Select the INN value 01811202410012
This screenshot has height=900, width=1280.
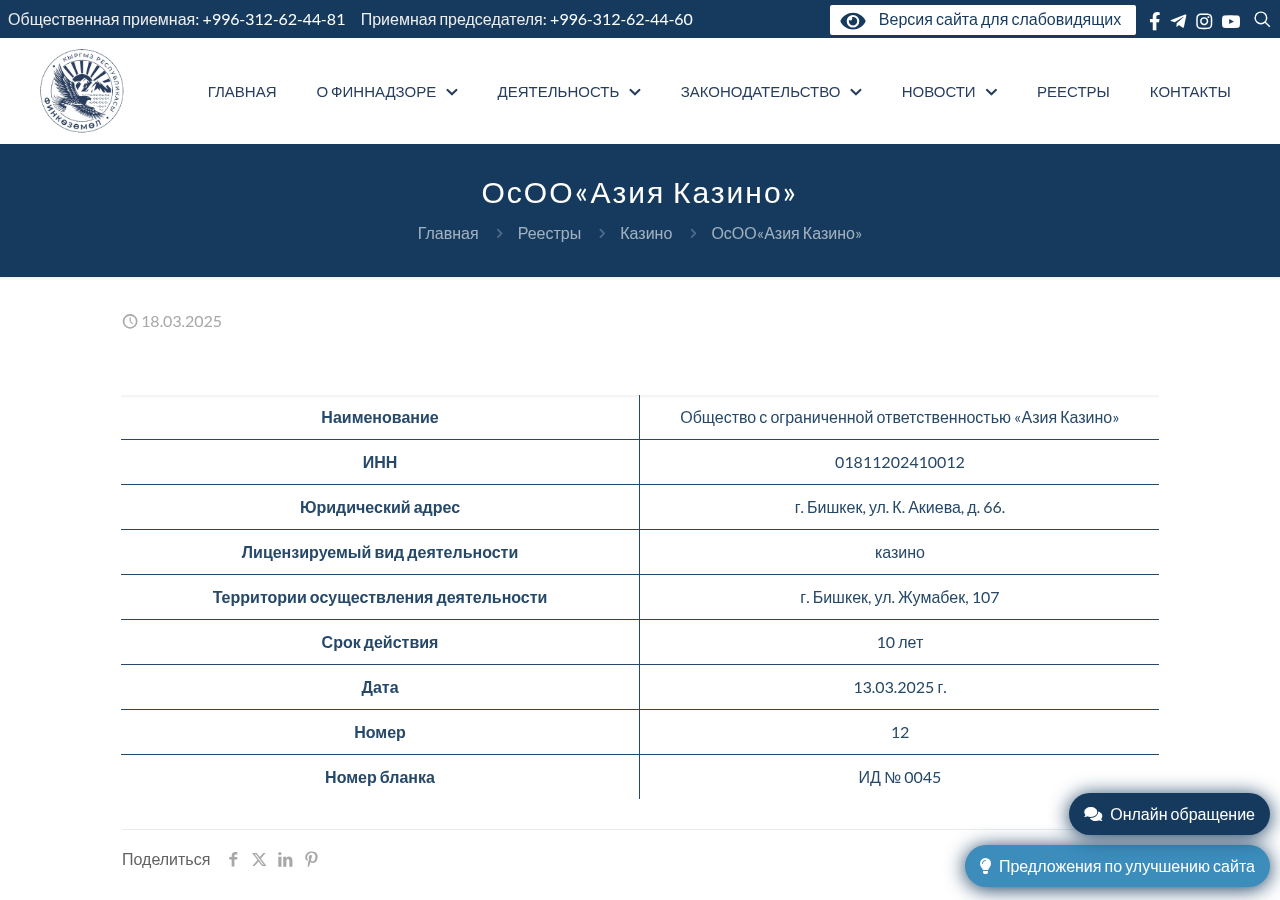900,462
